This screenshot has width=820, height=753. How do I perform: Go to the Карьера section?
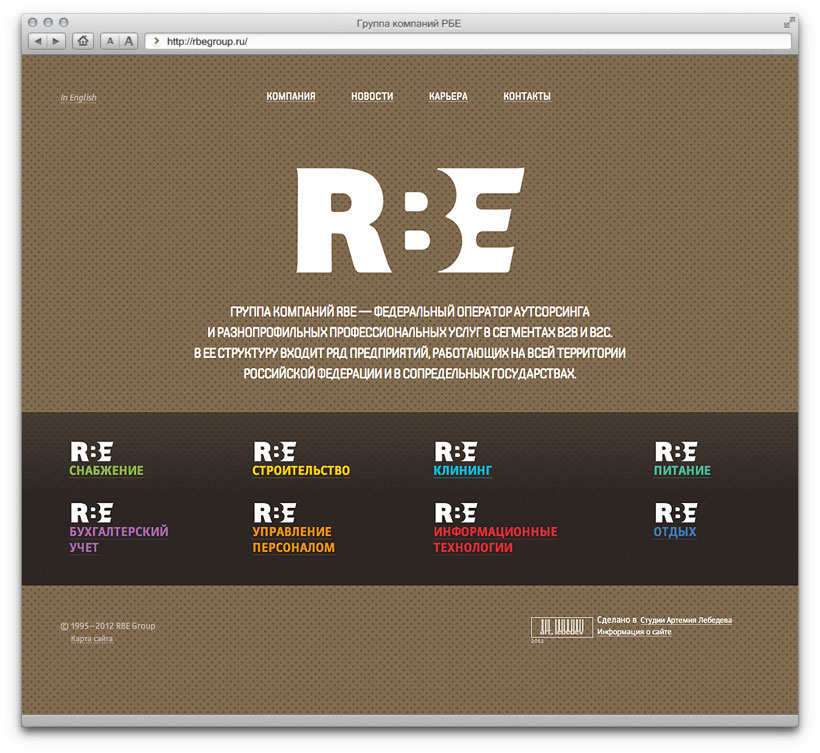pyautogui.click(x=448, y=97)
